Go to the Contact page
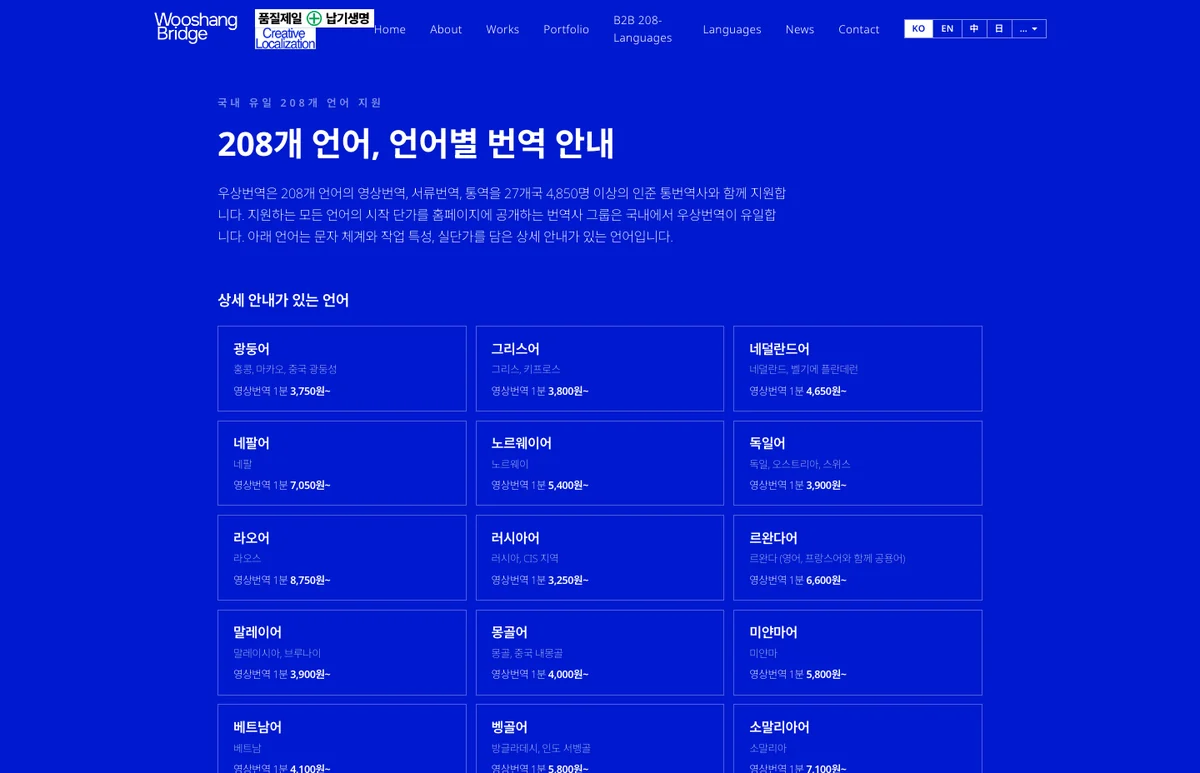Viewport: 1200px width, 773px height. coord(859,29)
